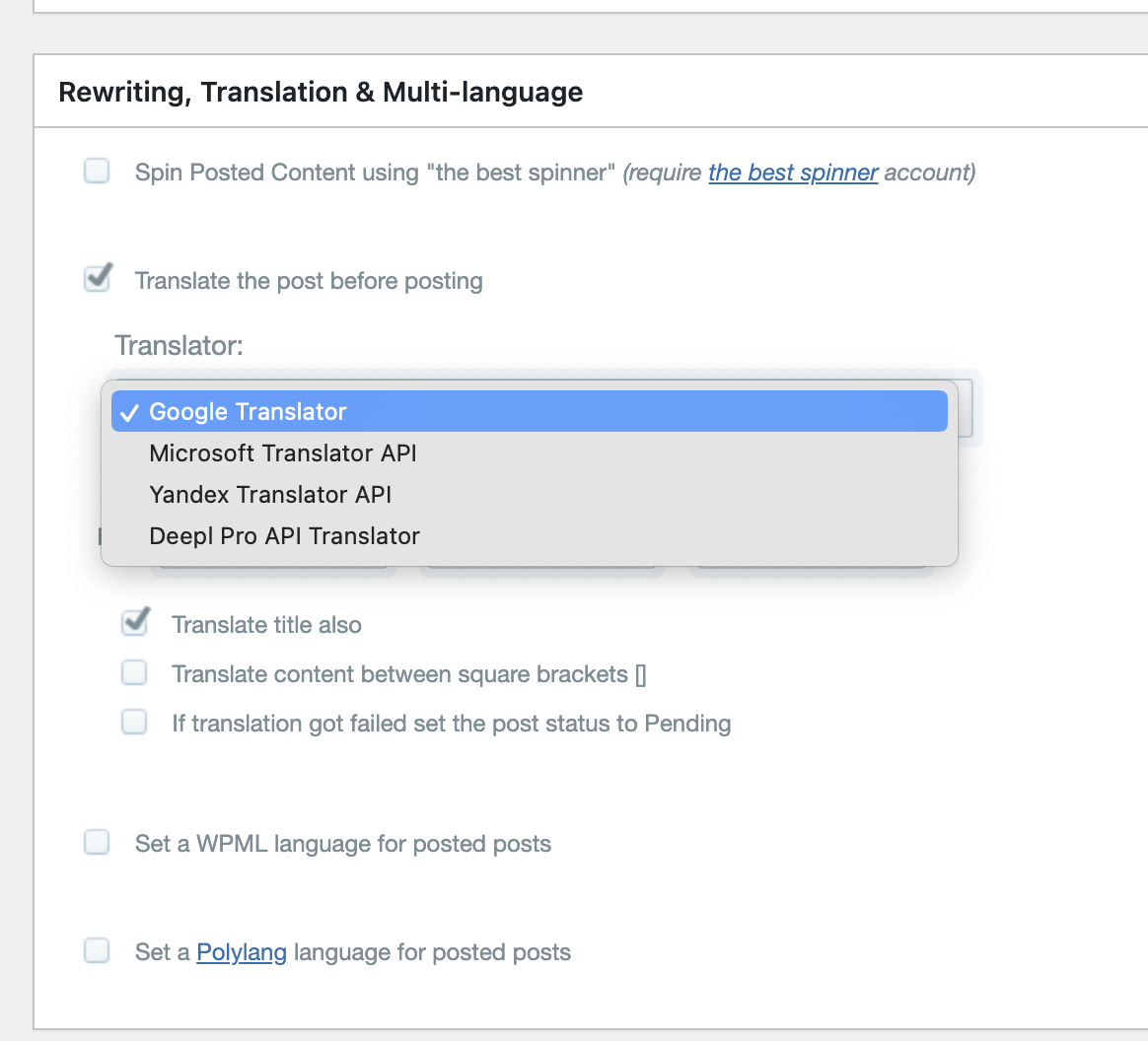The width and height of the screenshot is (1148, 1041).
Task: Open the Polylang plugin link
Action: 242,952
